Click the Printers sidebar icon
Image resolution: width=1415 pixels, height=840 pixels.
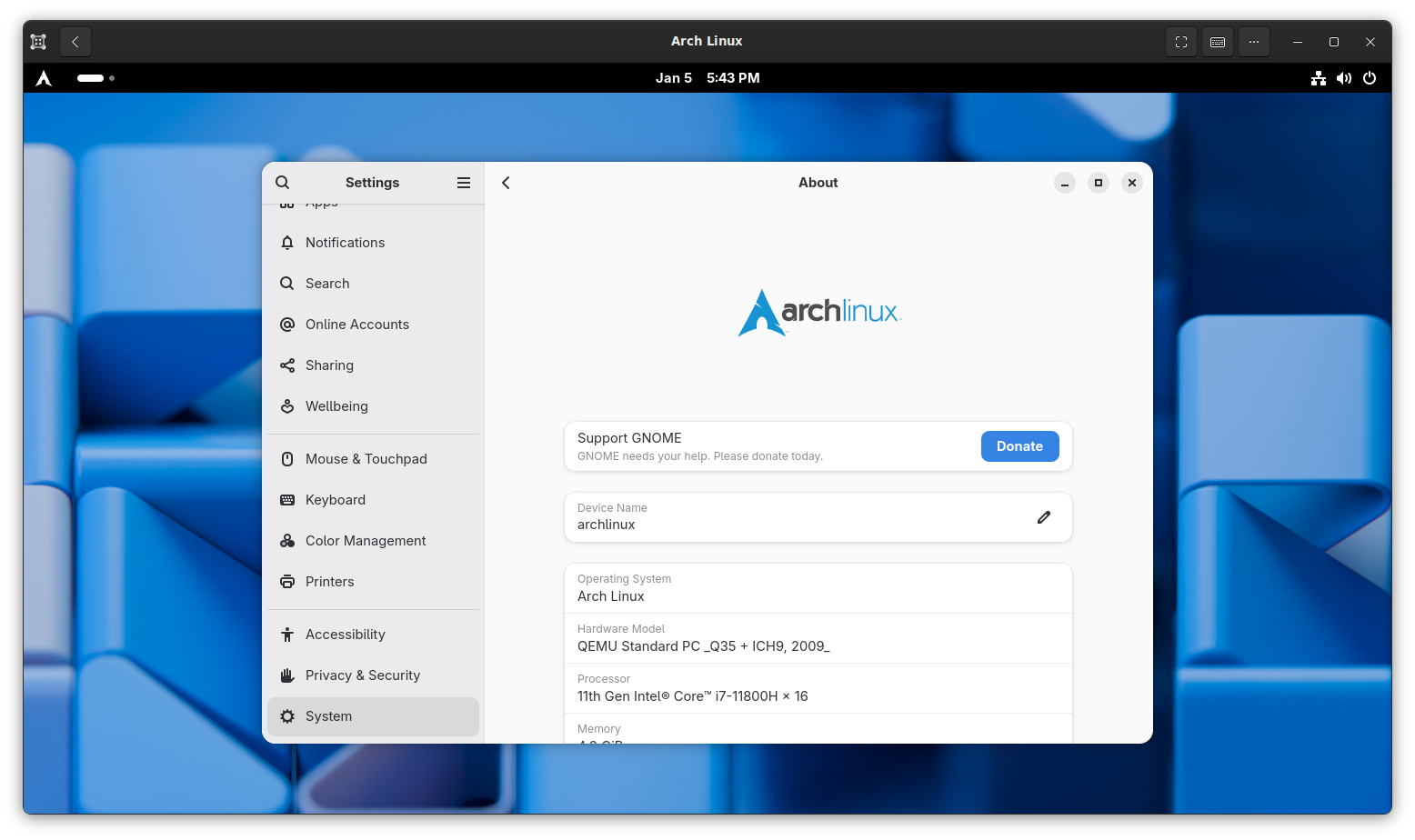tap(287, 582)
